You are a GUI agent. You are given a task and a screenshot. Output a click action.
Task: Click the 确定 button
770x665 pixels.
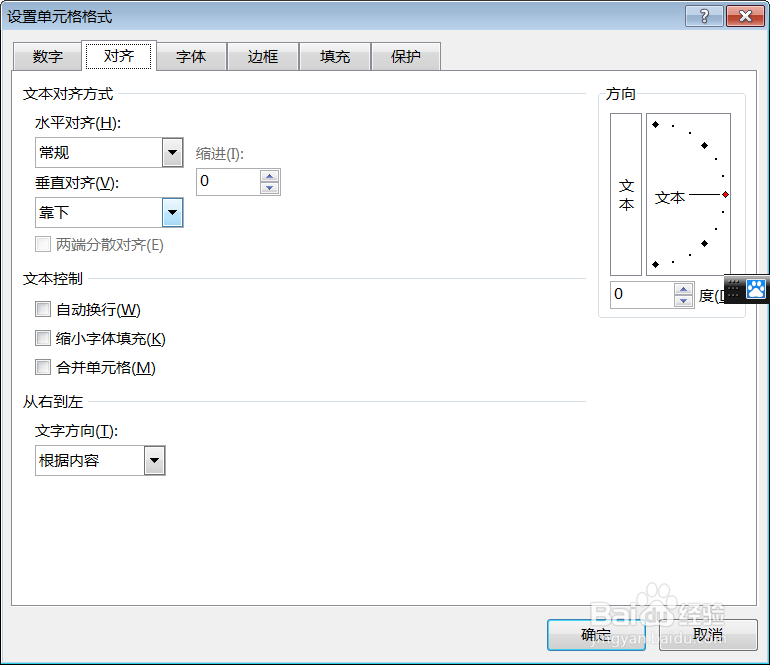coord(596,635)
